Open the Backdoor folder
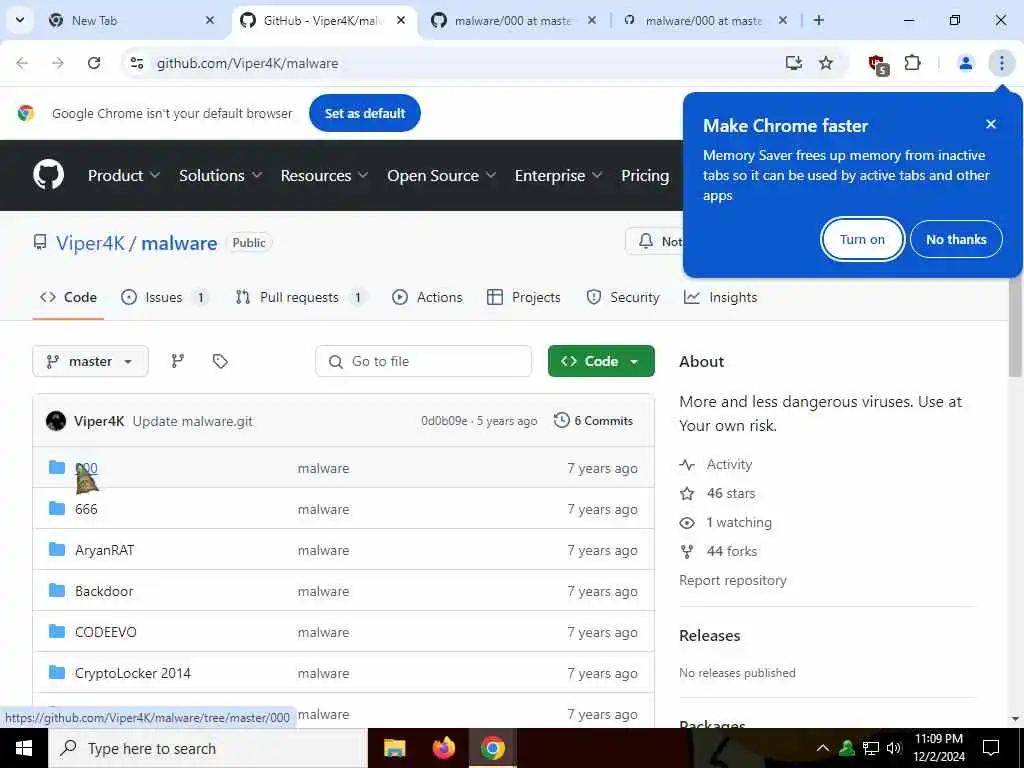The width and height of the screenshot is (1024, 768). pyautogui.click(x=104, y=592)
